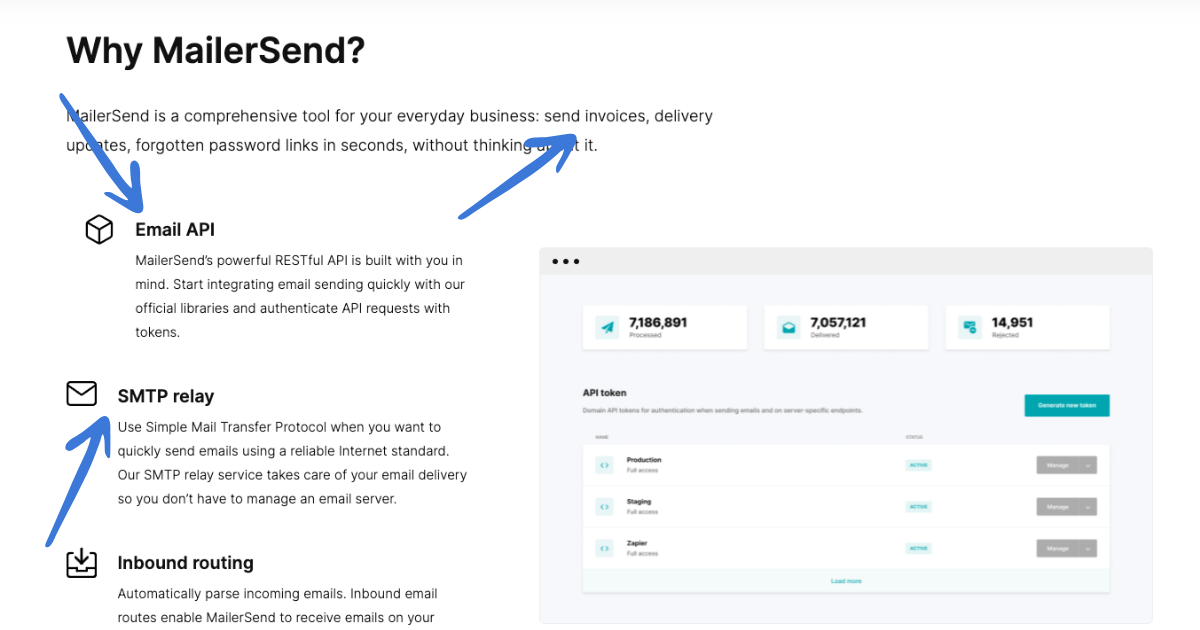Open the Inbound routing heading
This screenshot has width=1200, height=630.
(x=185, y=563)
